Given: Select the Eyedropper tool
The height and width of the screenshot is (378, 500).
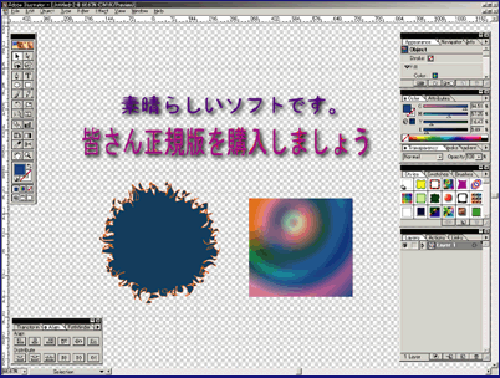Looking at the screenshot, I should pos(17,144).
